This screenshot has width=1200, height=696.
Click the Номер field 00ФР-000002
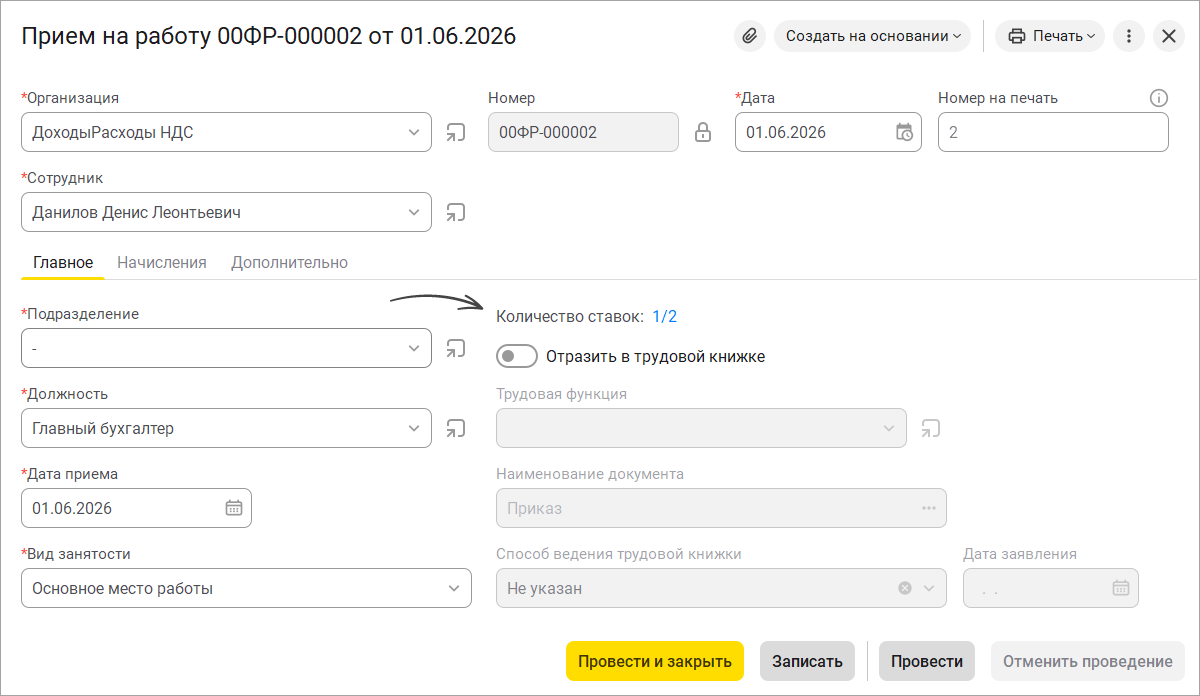(x=583, y=132)
